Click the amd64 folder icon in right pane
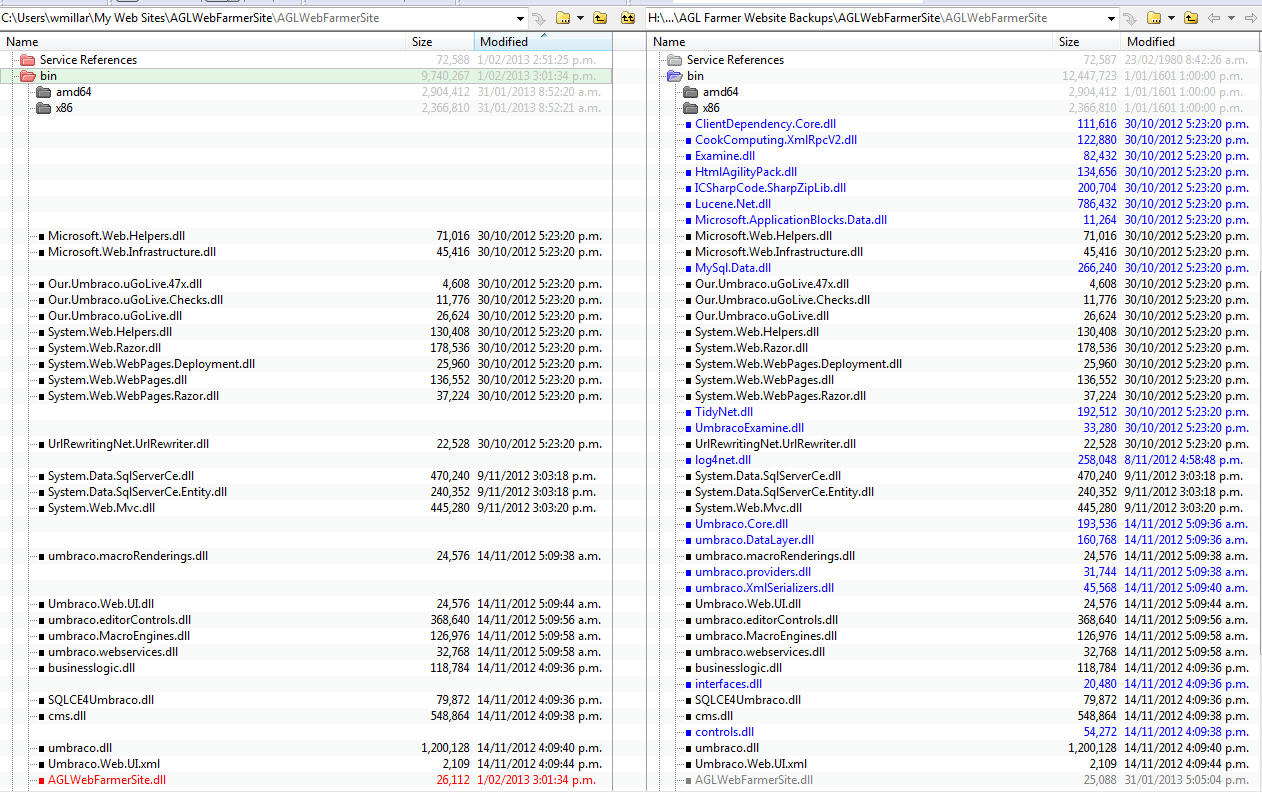The width and height of the screenshot is (1262, 792). tap(691, 92)
